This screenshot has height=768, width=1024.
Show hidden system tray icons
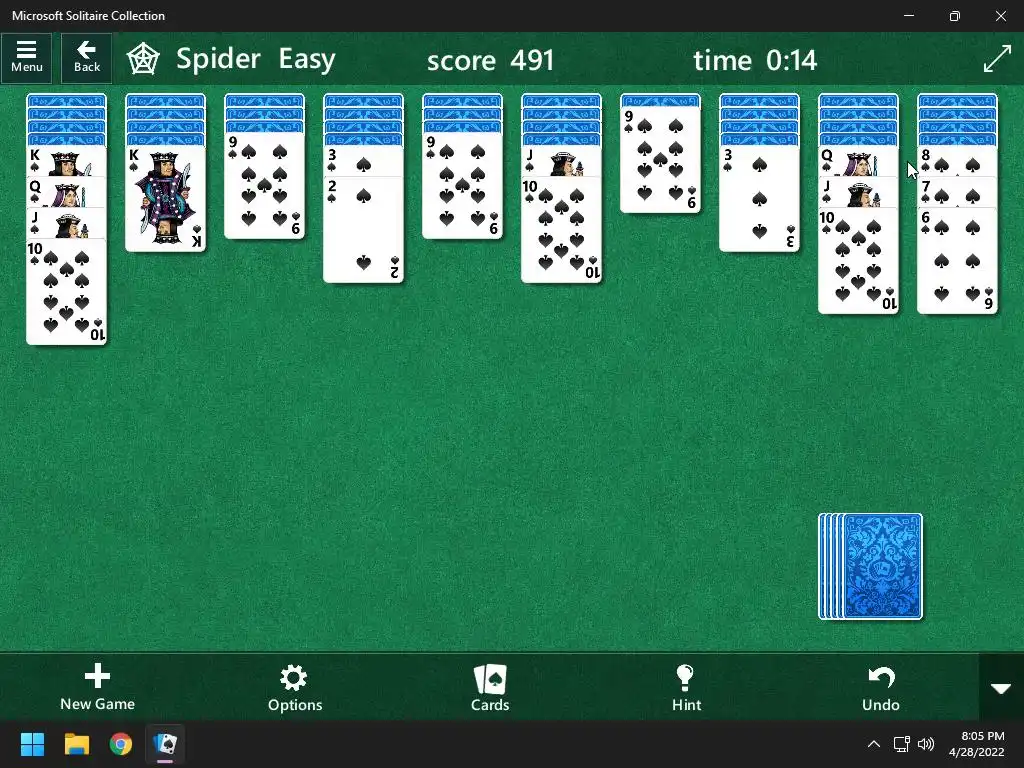[x=873, y=744]
